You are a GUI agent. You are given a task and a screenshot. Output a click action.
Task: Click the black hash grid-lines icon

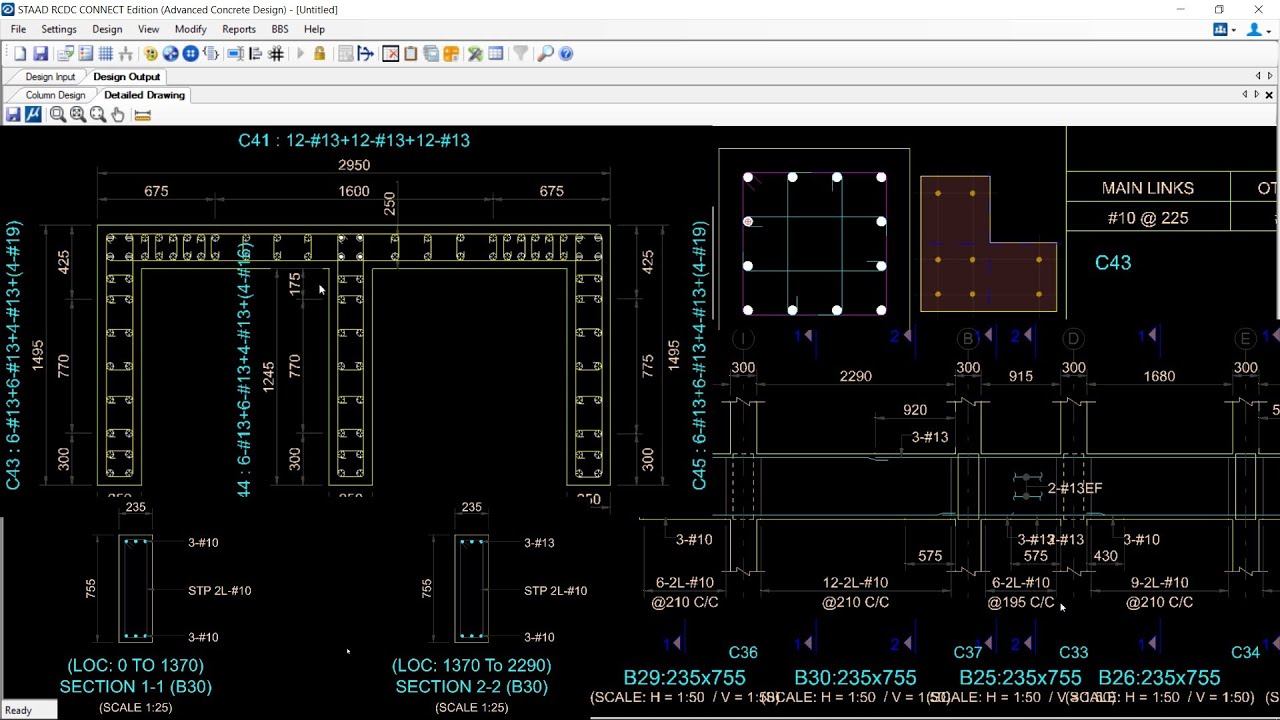[276, 54]
